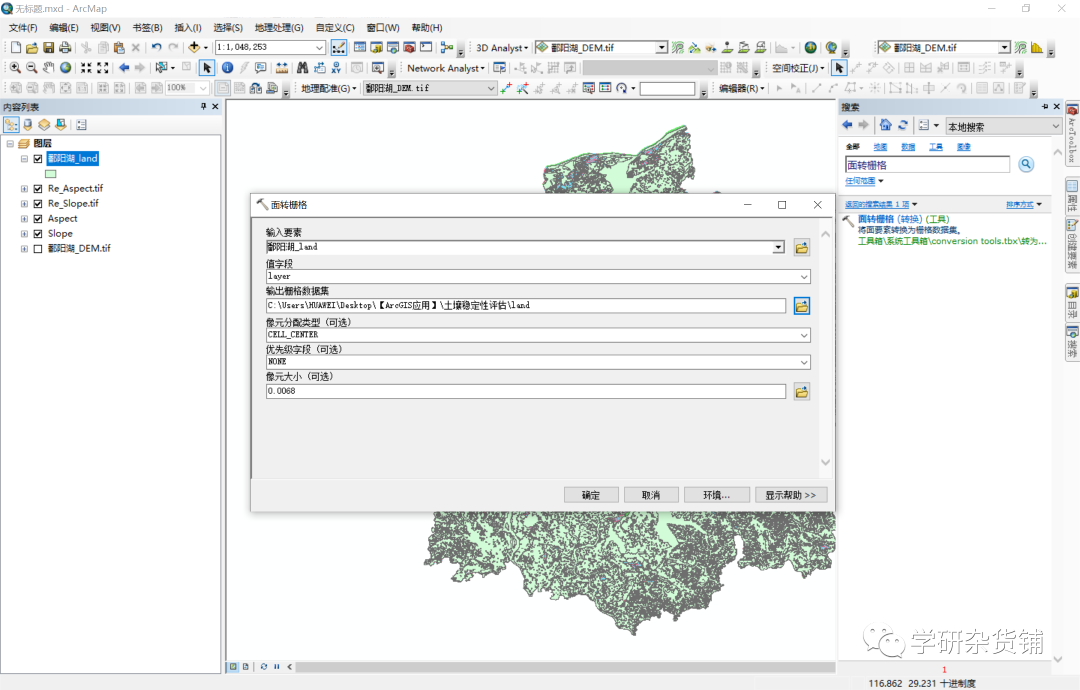Open the 输入要素 dropdown in the dialog
1080x690 pixels.
click(x=778, y=247)
